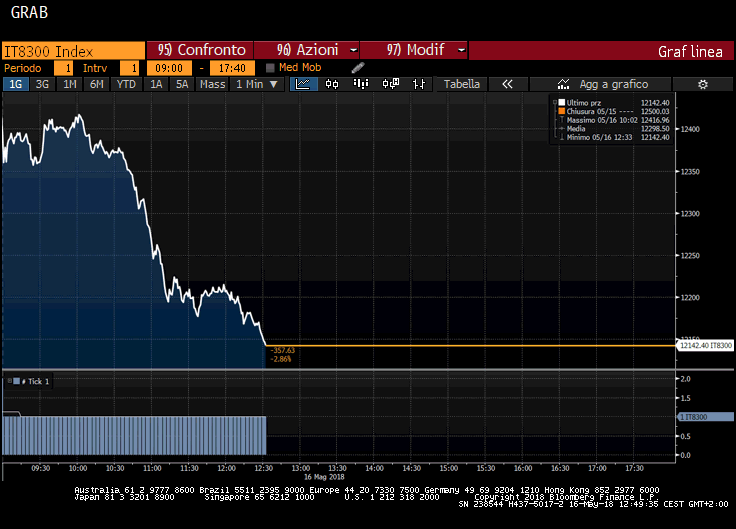Screen dimensions: 736x529
Task: Edit the 09:00 start time field
Action: (169, 68)
